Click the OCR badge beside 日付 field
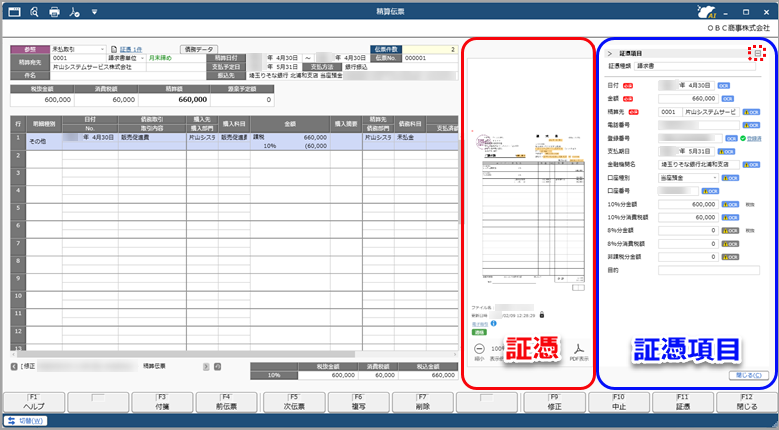 coord(724,85)
